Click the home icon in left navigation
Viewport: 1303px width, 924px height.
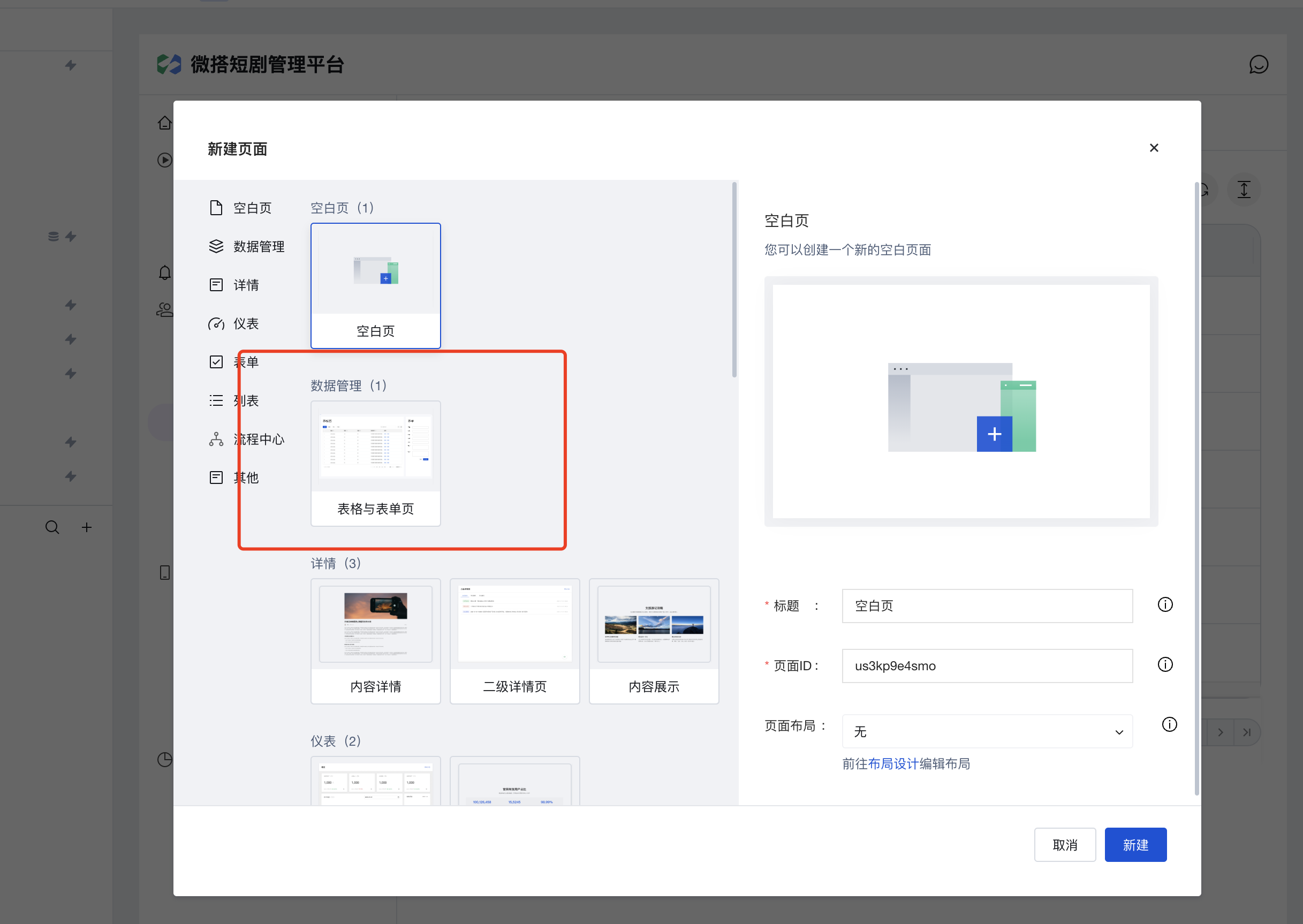(164, 123)
